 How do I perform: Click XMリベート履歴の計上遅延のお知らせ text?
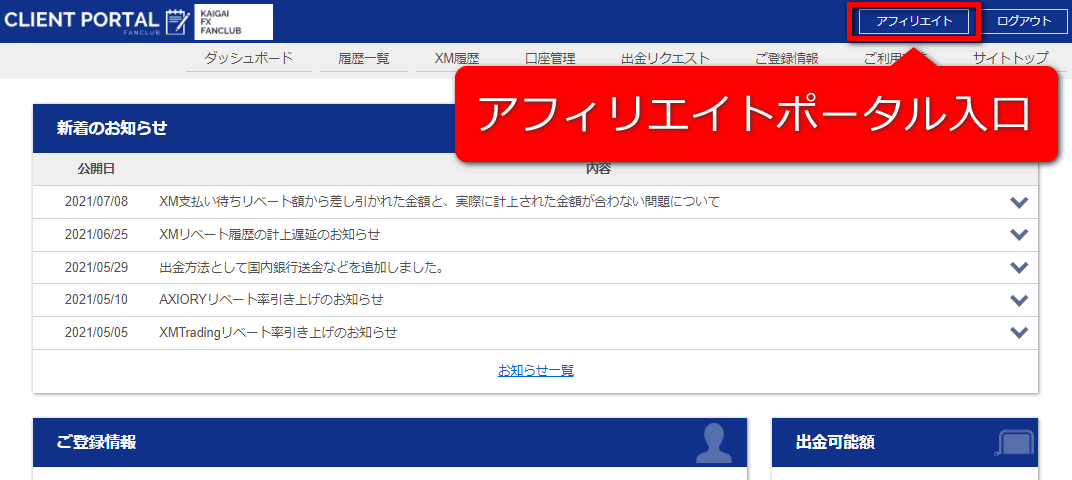click(269, 235)
